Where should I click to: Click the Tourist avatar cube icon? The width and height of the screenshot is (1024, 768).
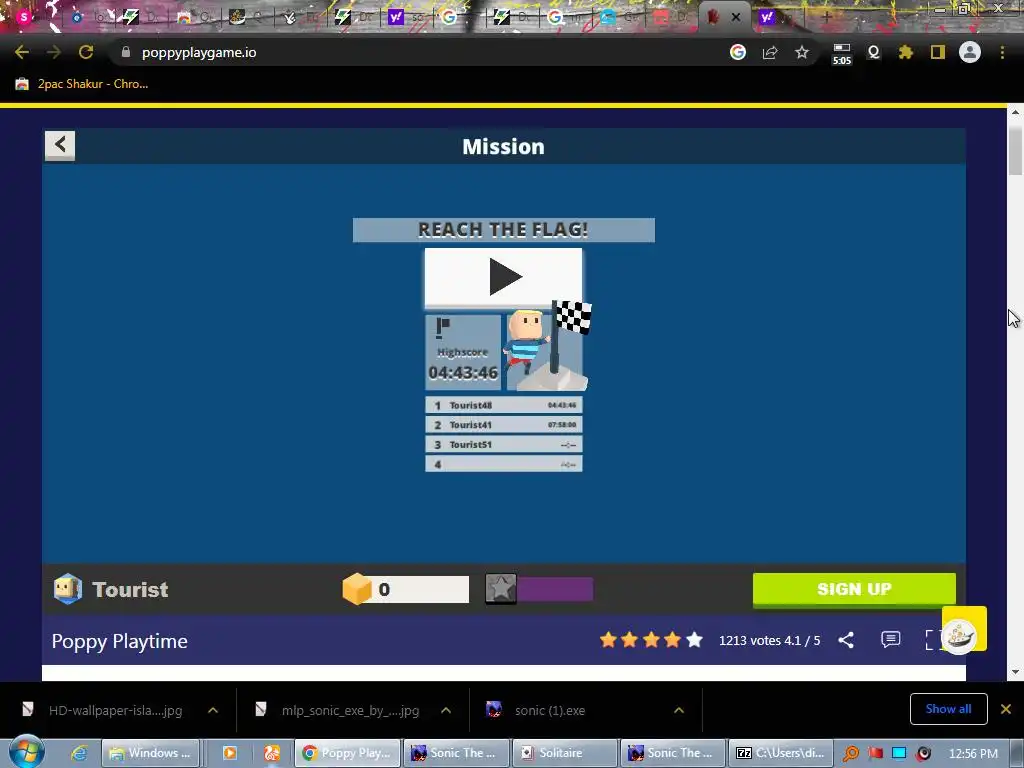click(x=68, y=589)
